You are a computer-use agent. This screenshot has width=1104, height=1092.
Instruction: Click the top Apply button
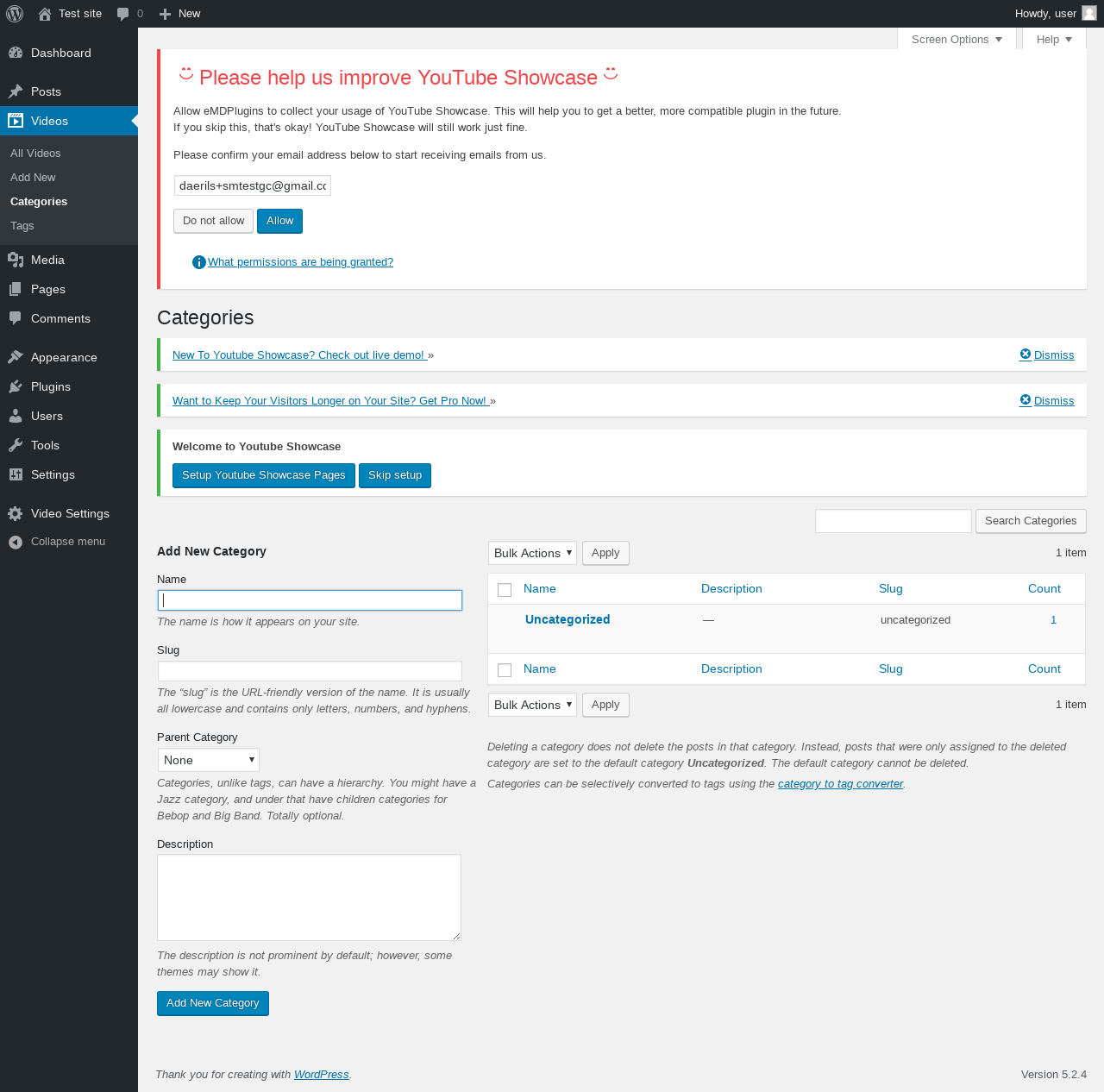(x=605, y=553)
